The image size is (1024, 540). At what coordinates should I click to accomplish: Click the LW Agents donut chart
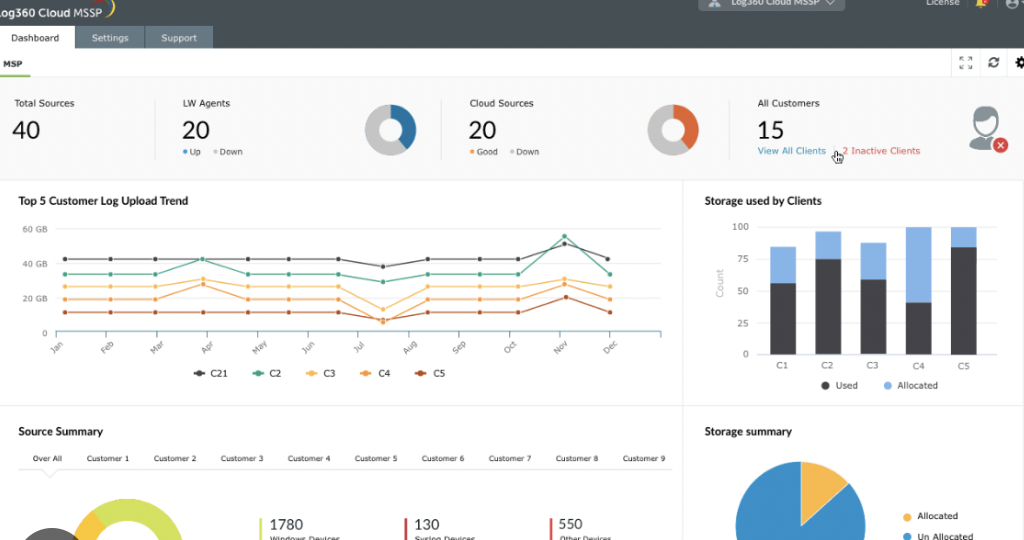tap(390, 130)
